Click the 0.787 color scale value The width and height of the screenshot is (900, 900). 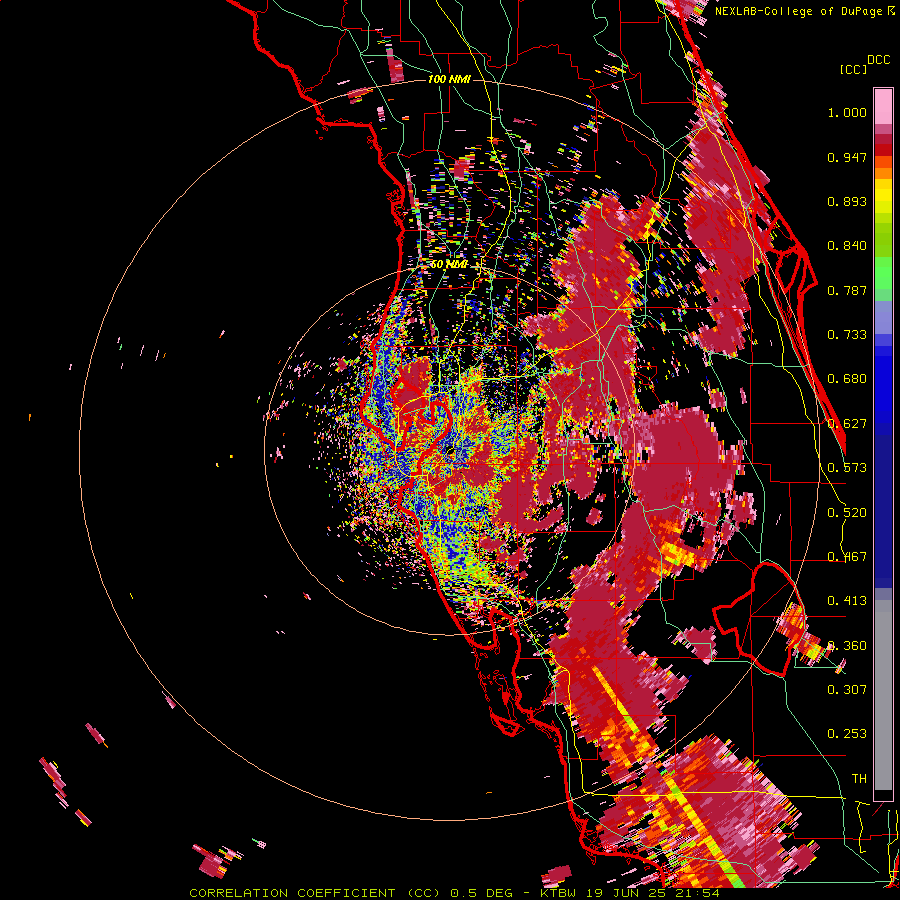[x=847, y=290]
